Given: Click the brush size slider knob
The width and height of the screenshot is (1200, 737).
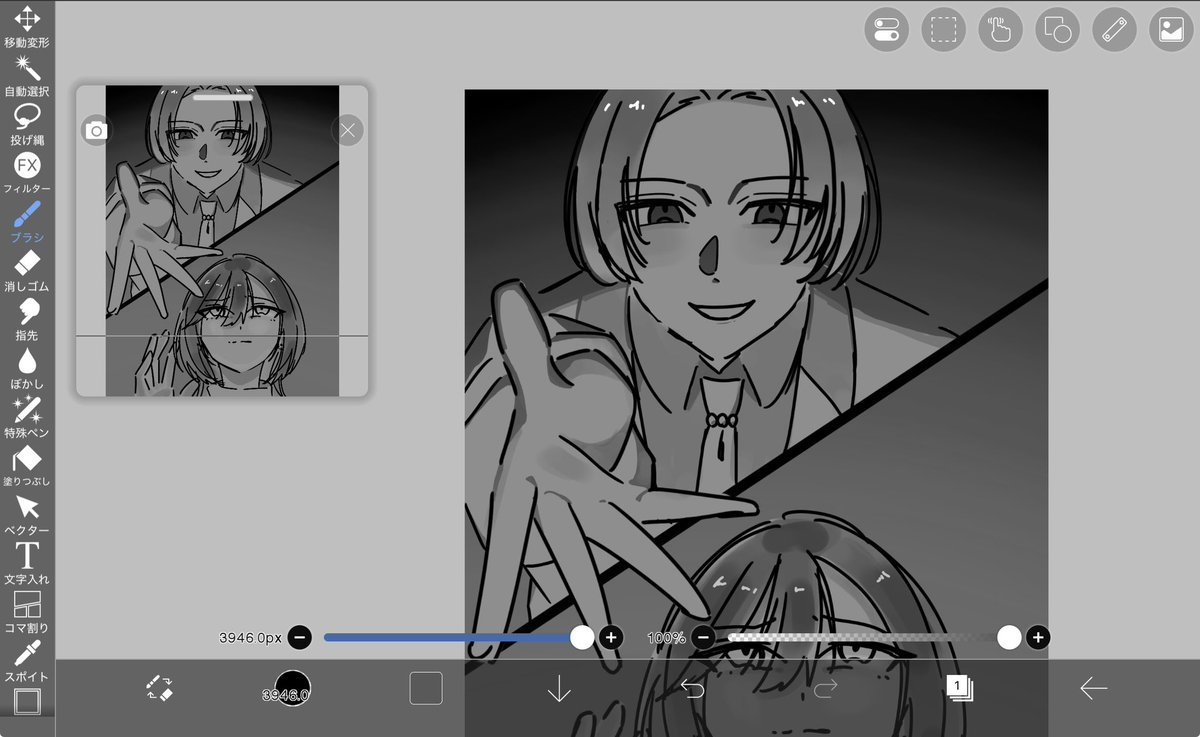Looking at the screenshot, I should [582, 637].
